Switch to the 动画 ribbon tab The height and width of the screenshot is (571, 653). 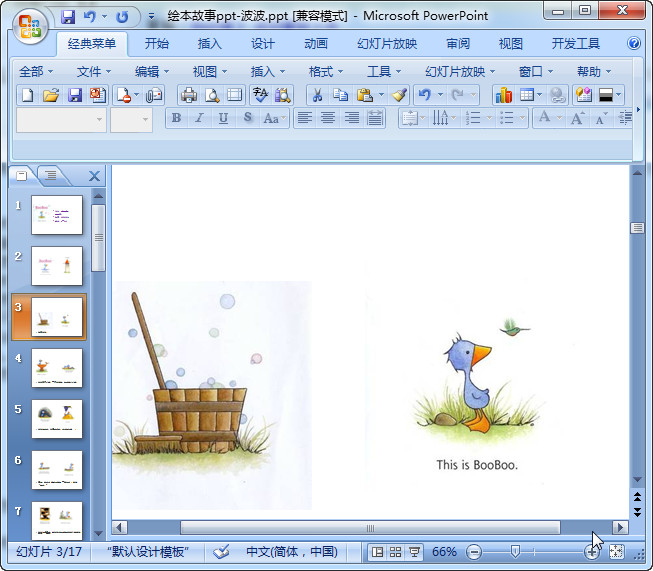pyautogui.click(x=316, y=44)
